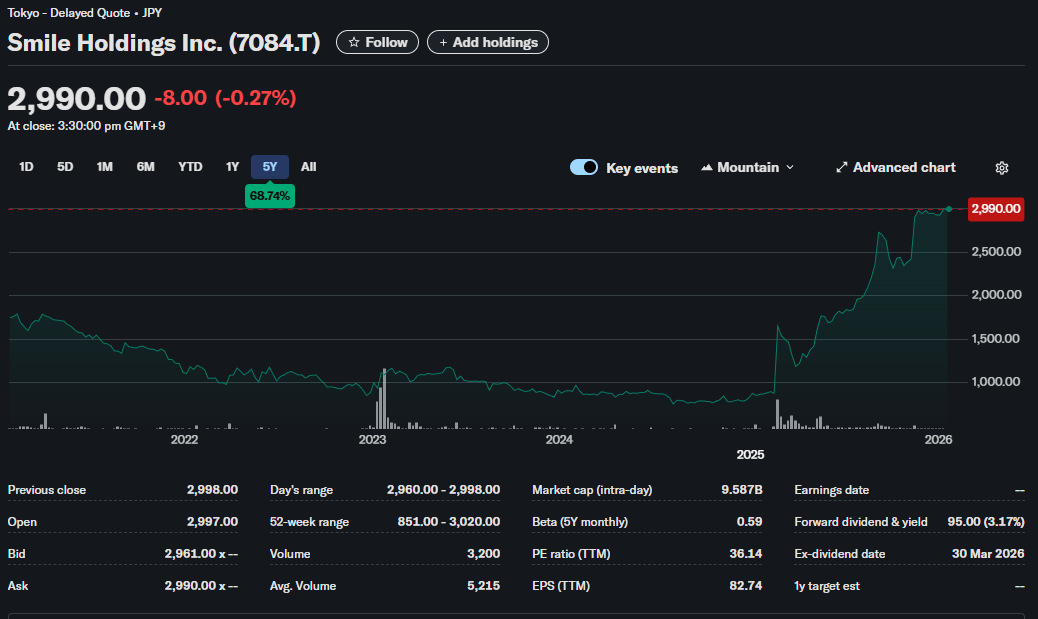Image resolution: width=1038 pixels, height=619 pixels.
Task: Click the 1,000.00 y-axis label
Action: [x=996, y=381]
